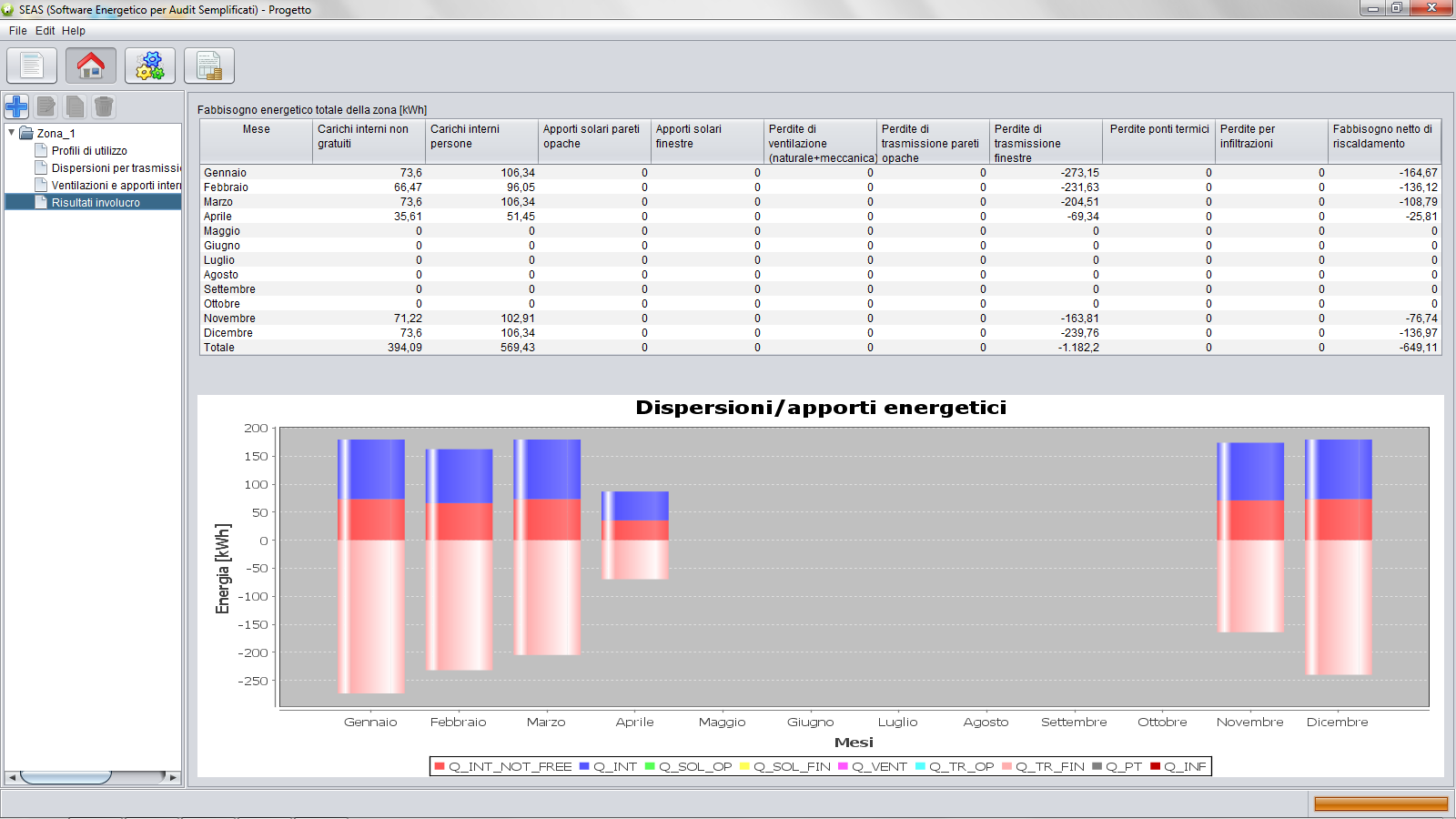
Task: Click the left panel horizontal scrollbar thumb
Action: [x=66, y=777]
